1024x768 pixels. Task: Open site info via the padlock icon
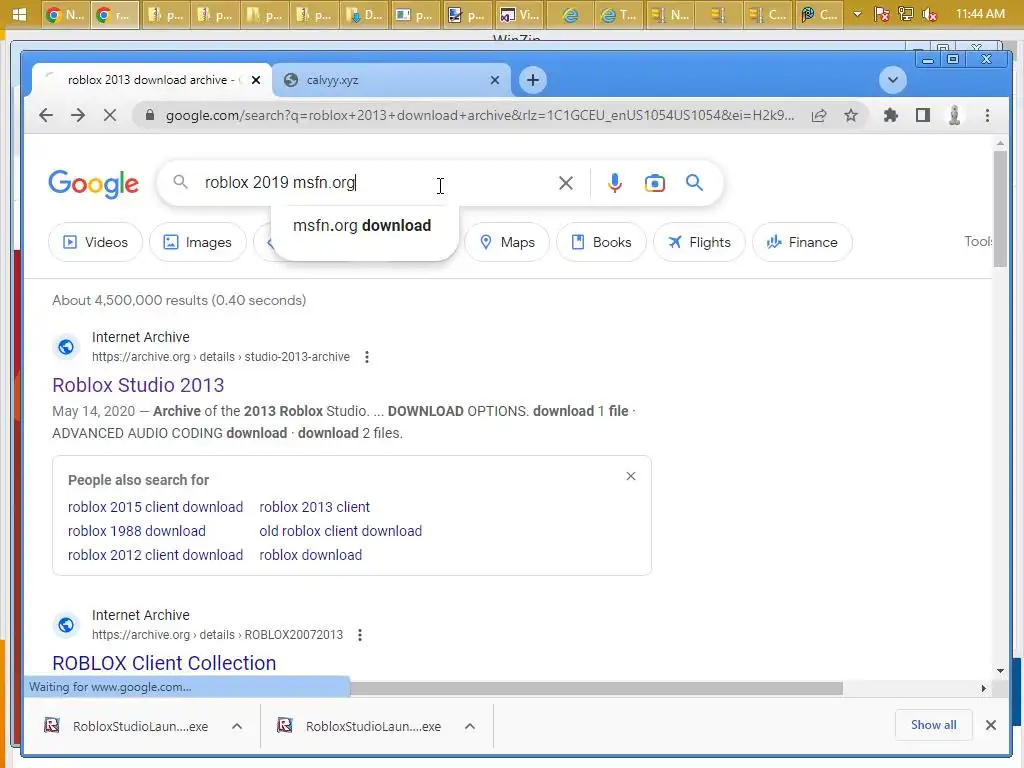point(150,116)
